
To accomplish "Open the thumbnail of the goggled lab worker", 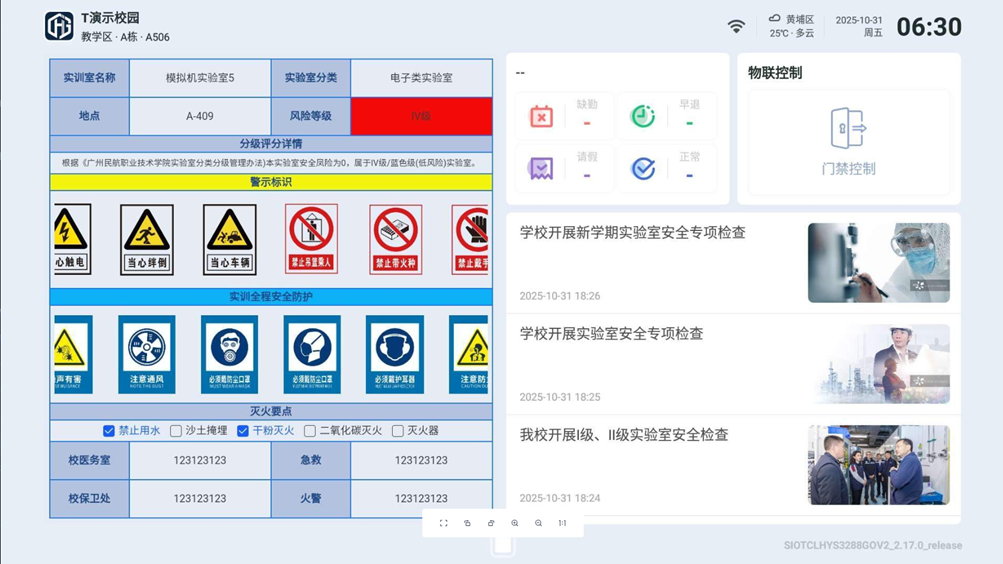I will point(878,263).
